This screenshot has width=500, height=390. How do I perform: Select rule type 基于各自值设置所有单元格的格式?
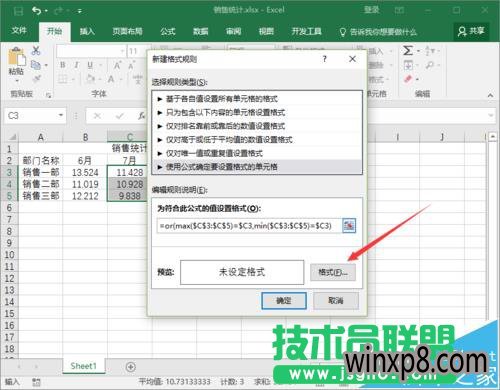pos(257,99)
